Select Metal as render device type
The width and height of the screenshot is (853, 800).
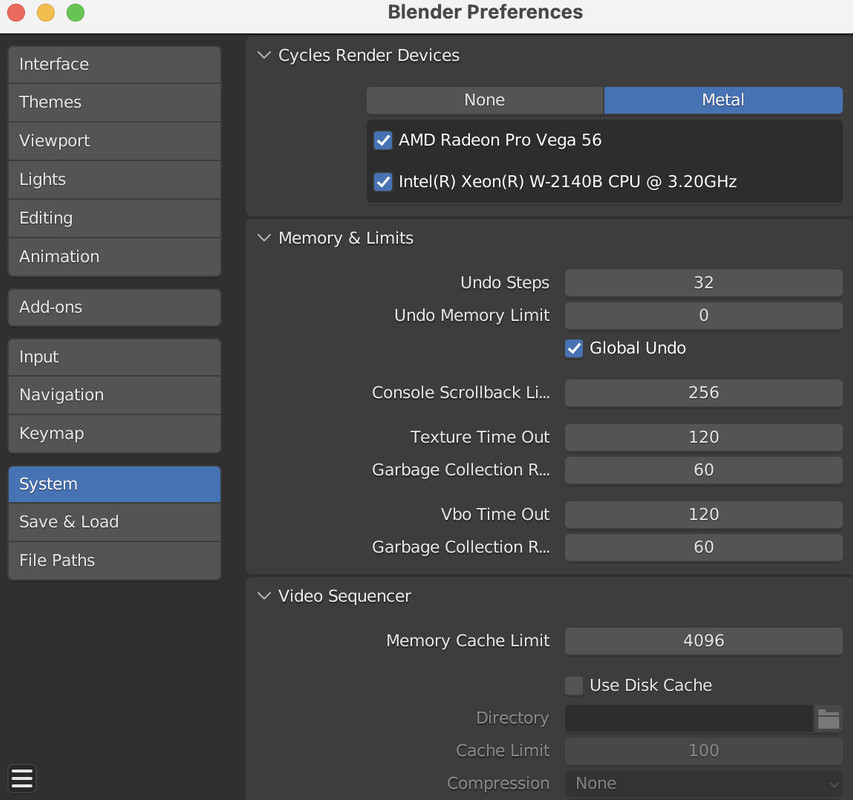point(723,100)
